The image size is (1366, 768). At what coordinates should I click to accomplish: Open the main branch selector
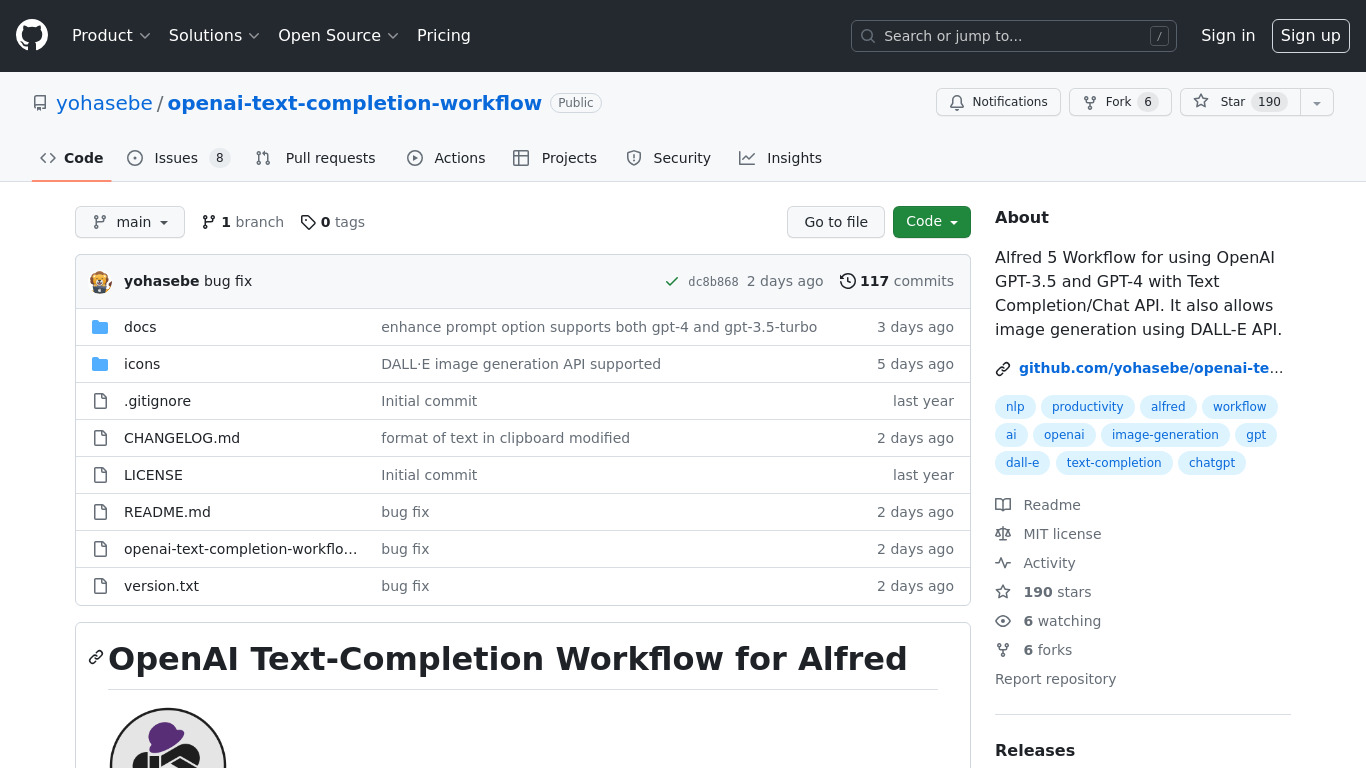tap(130, 222)
